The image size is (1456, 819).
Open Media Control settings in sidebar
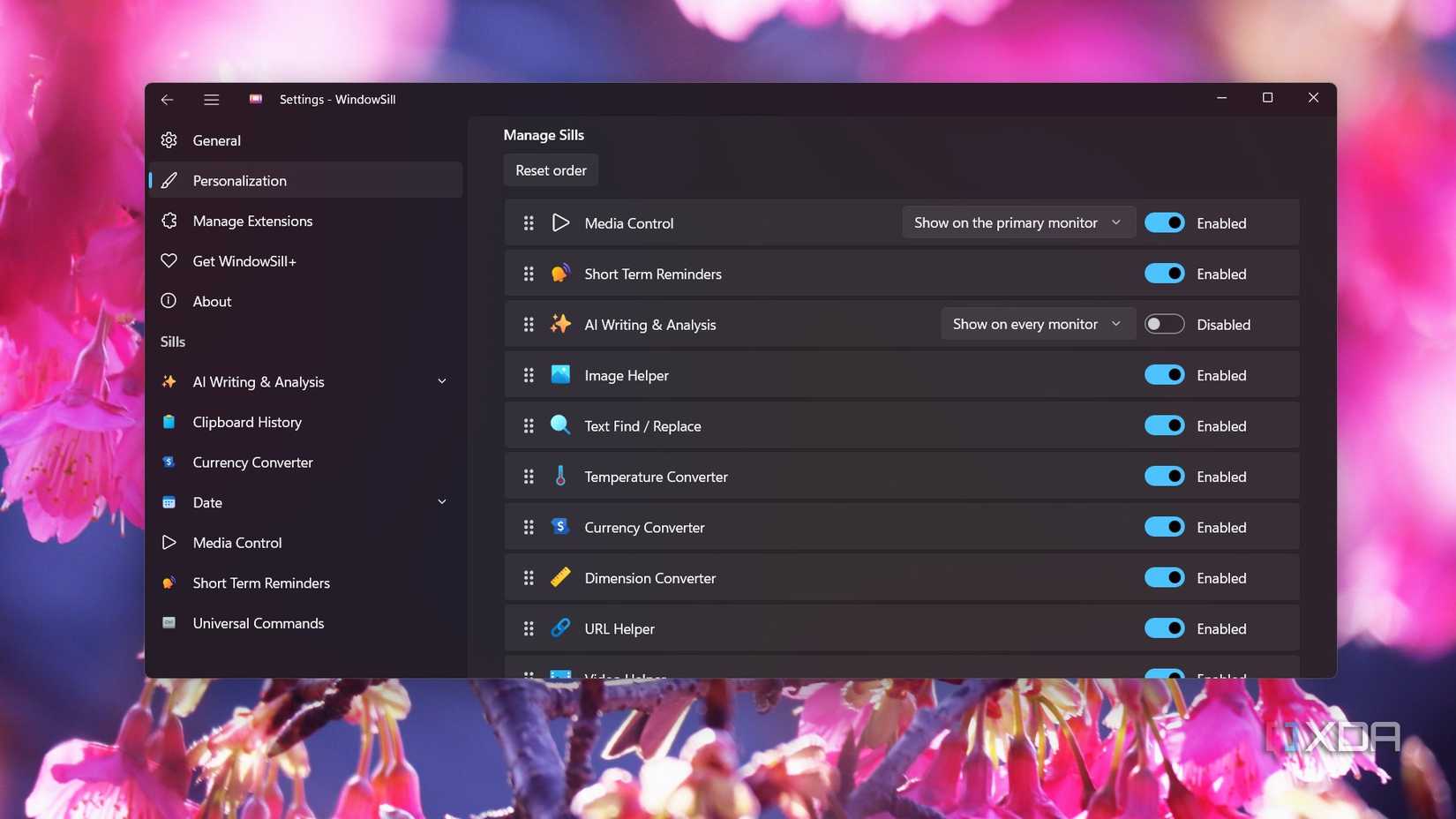click(x=305, y=543)
